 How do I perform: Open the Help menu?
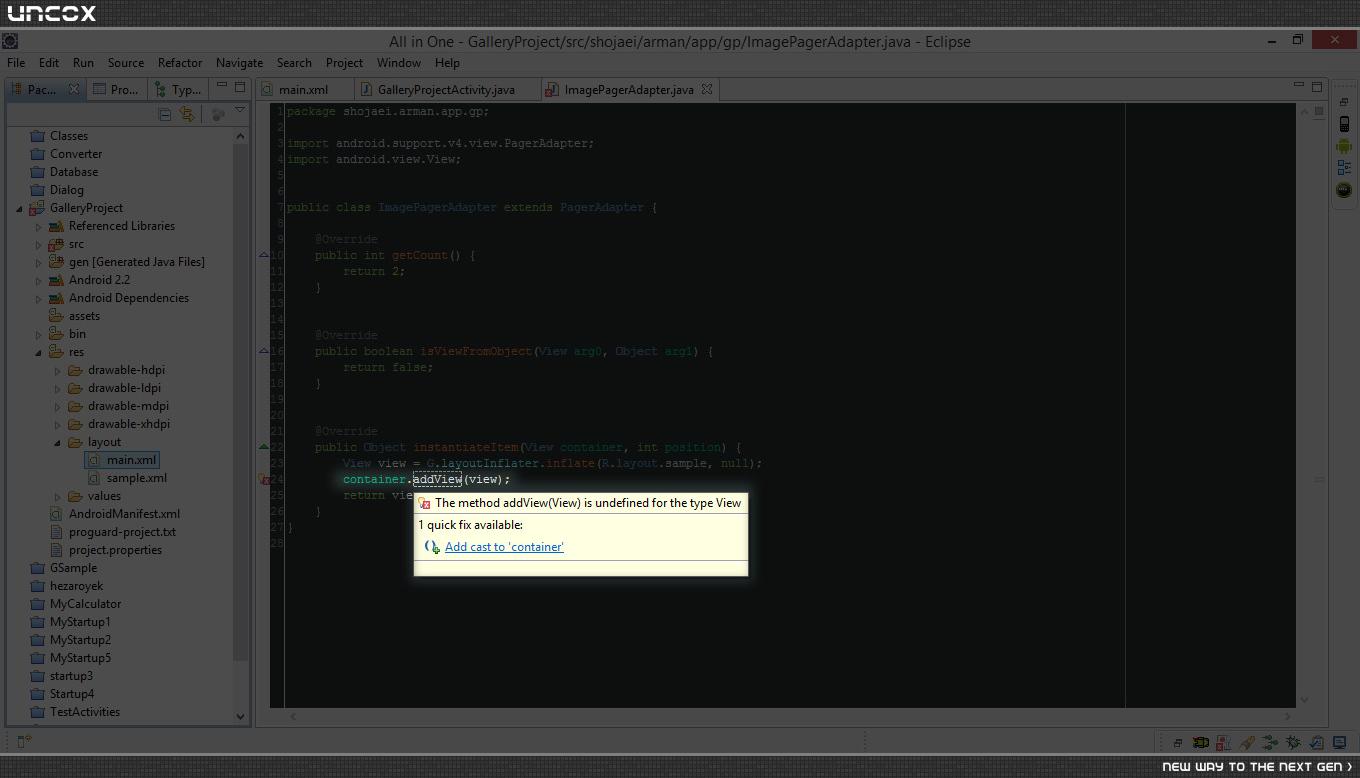(447, 63)
